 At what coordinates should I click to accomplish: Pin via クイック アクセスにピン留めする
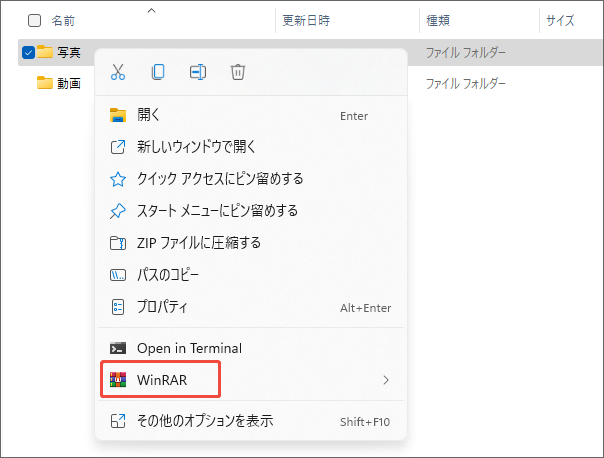pos(251,179)
